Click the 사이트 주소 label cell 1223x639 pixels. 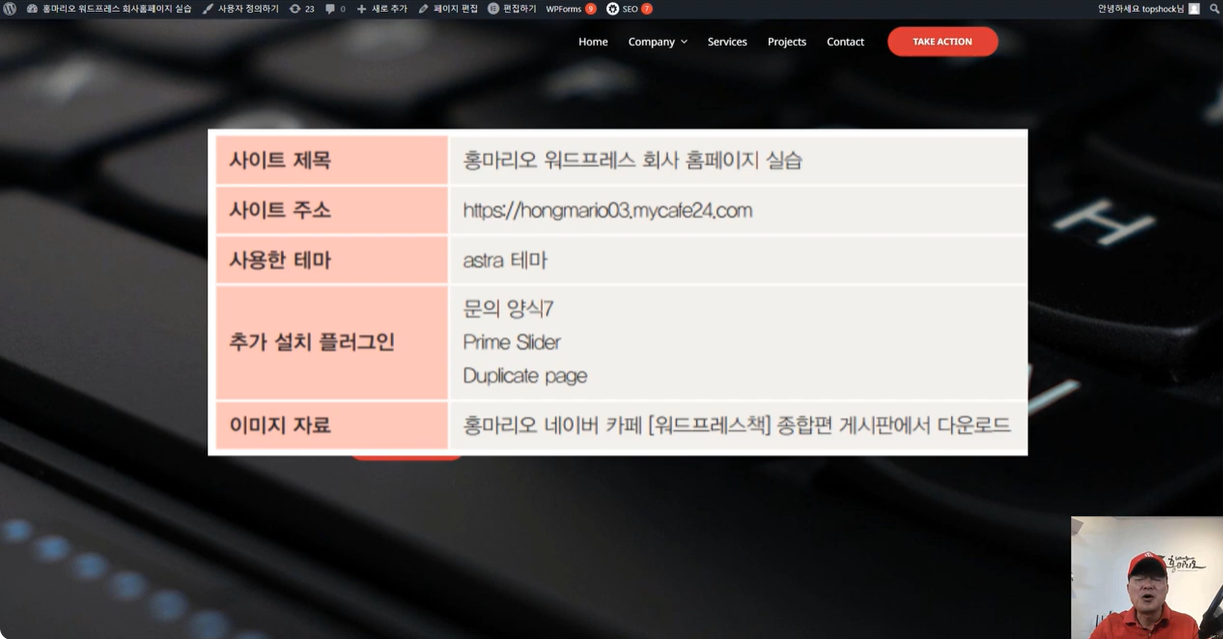tap(331, 210)
